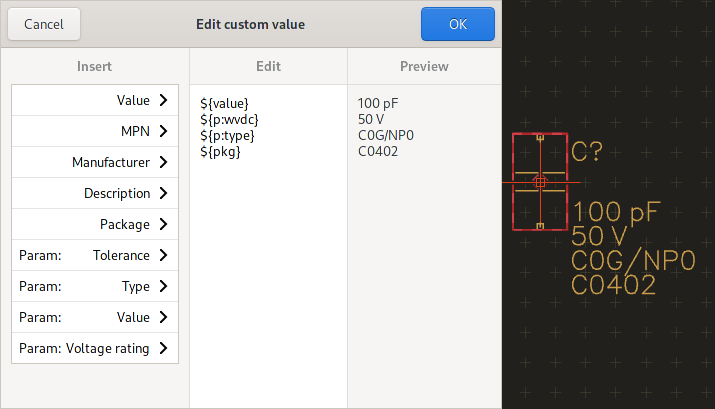Click the ${pkg} line in Edit area
This screenshot has width=715, height=409.
tap(220, 151)
